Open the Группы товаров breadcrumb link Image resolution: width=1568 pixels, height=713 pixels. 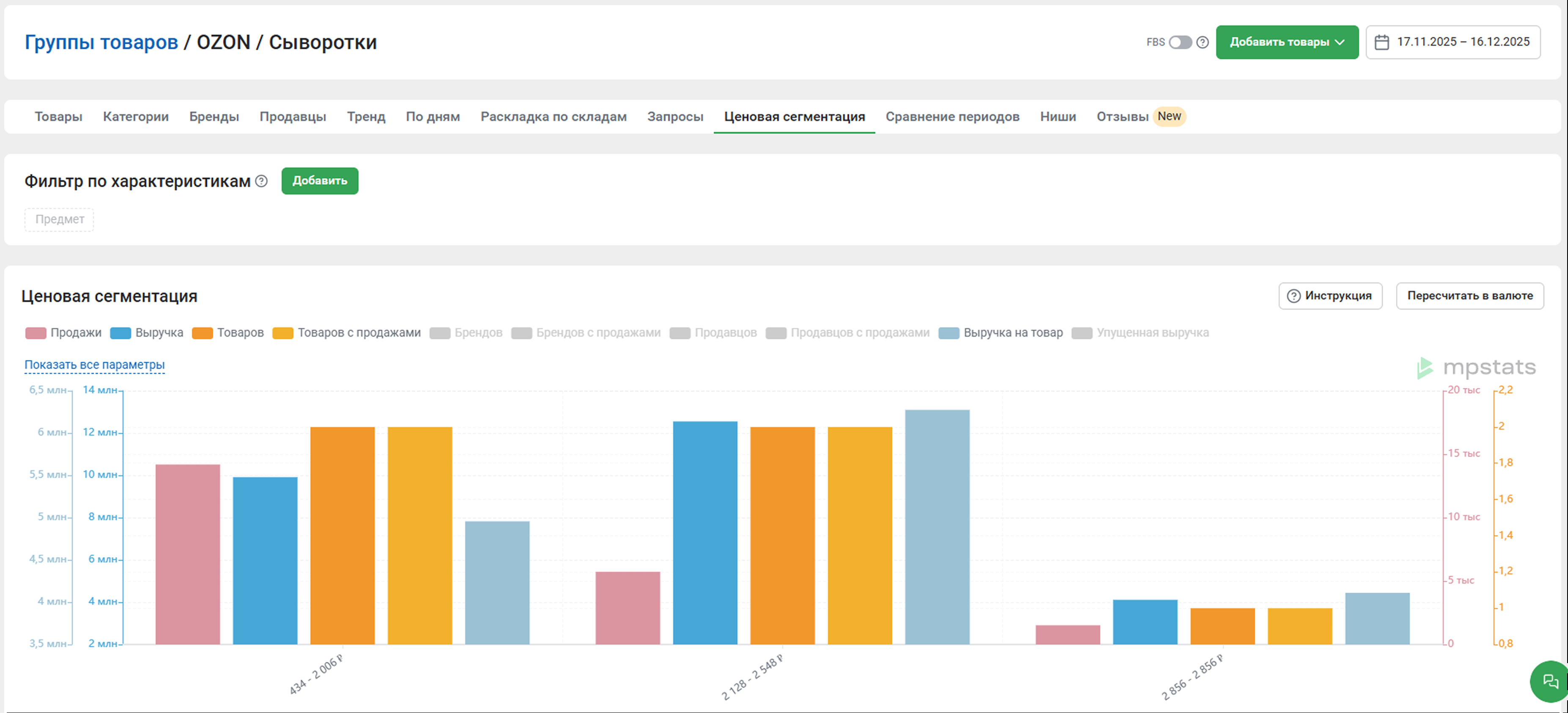pyautogui.click(x=101, y=42)
